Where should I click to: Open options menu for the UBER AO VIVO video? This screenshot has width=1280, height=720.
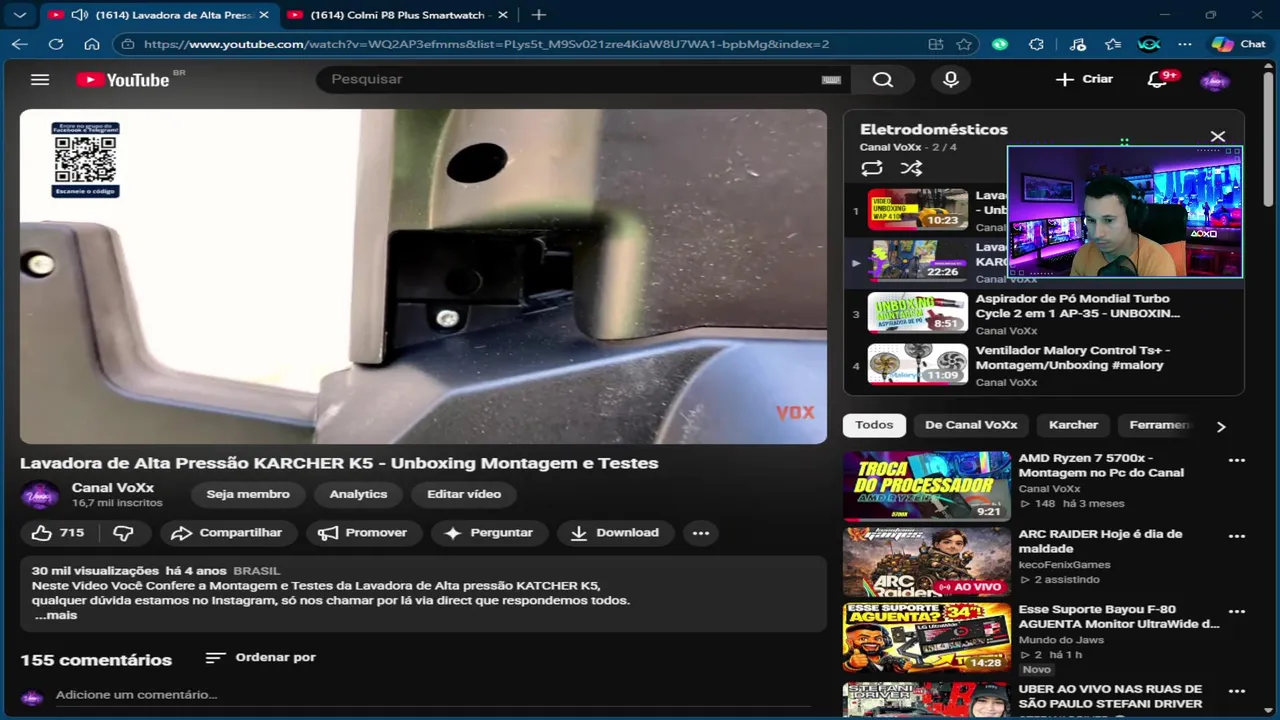(1237, 691)
